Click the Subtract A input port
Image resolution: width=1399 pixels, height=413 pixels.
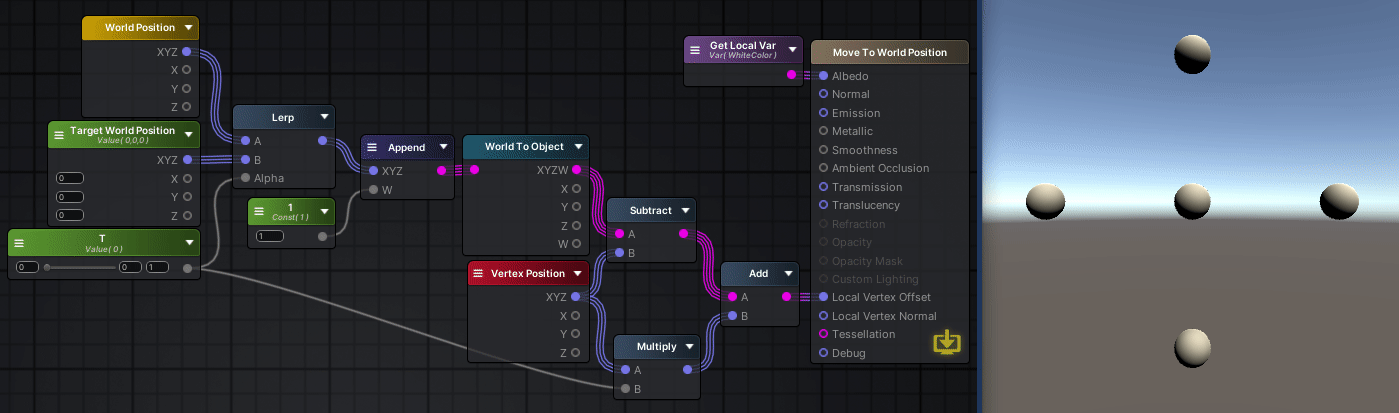tap(618, 234)
